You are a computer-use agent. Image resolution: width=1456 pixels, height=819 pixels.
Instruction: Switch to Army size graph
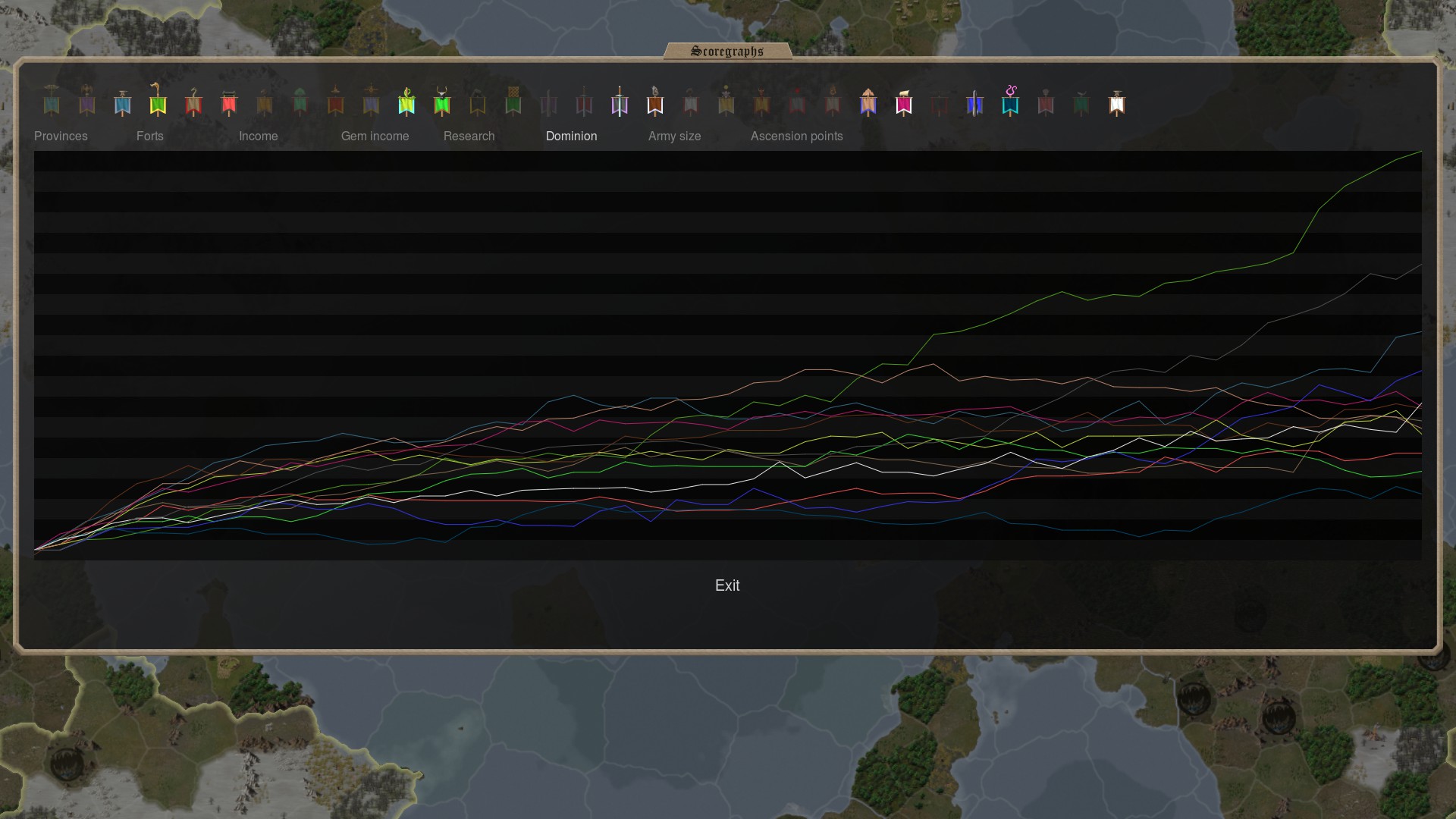tap(674, 136)
